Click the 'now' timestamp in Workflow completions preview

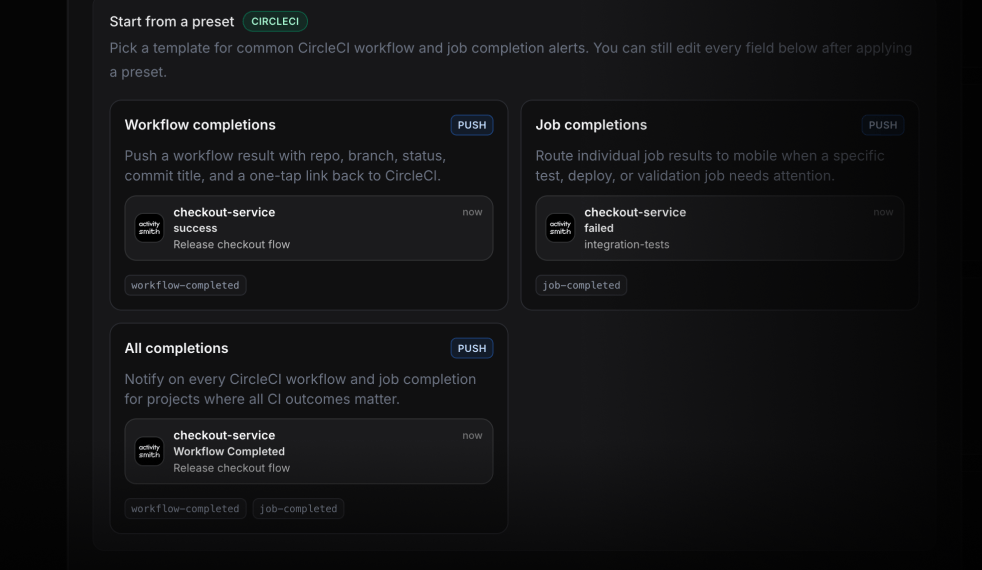[472, 212]
